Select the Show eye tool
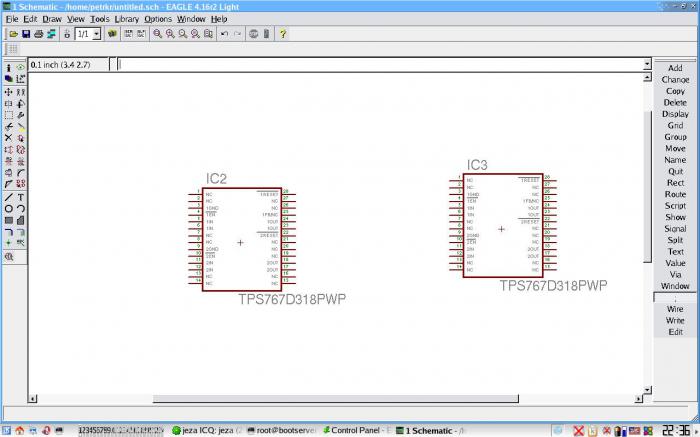The width and height of the screenshot is (700, 437). [21, 67]
